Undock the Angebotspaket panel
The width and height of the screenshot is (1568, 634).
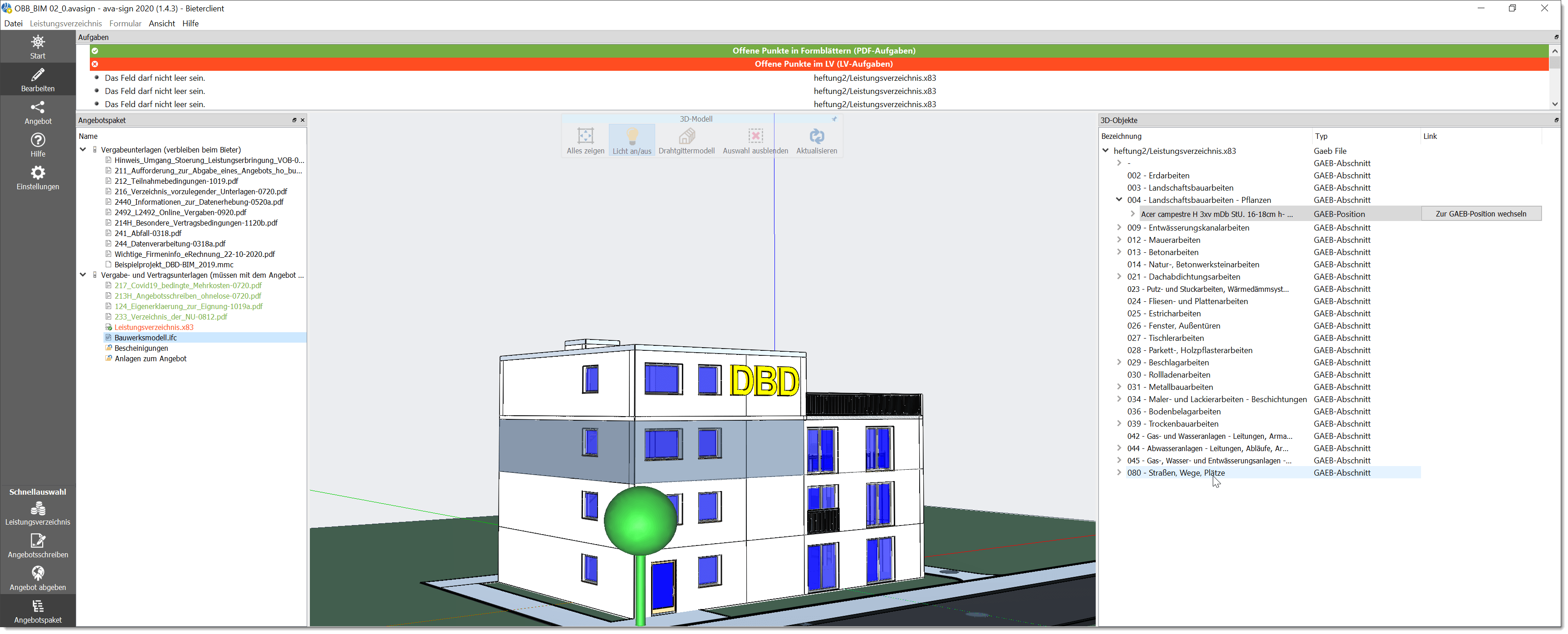click(294, 120)
